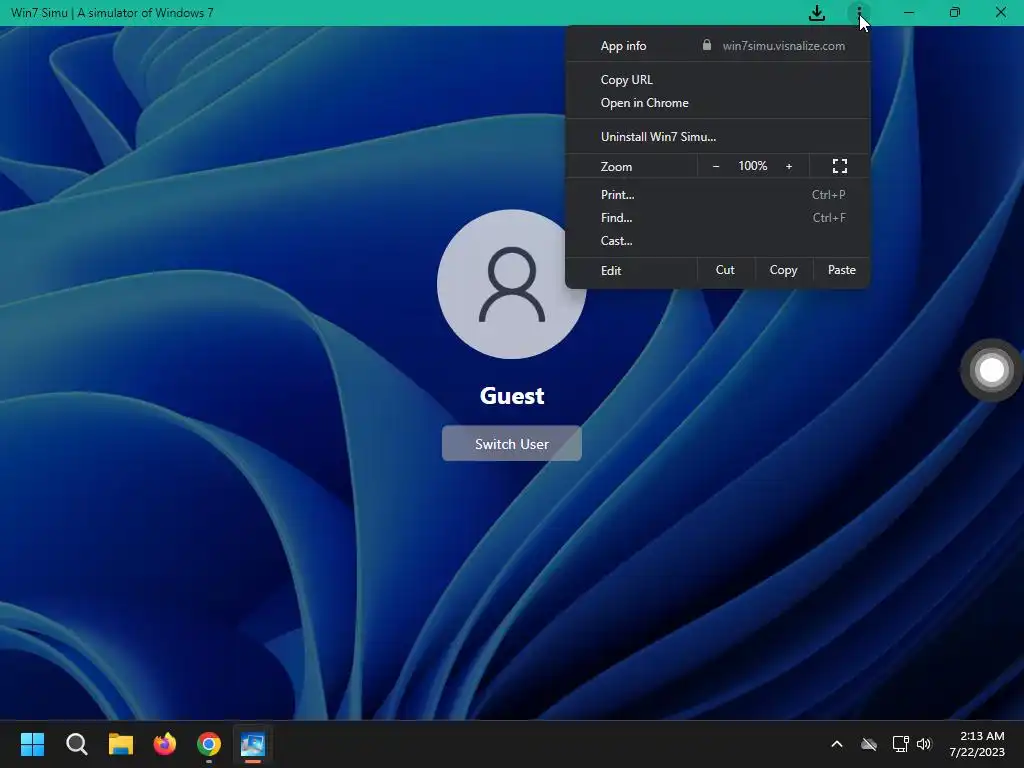Click the lock icon beside win7simu.visnalize.com
This screenshot has width=1024, height=768.
(x=707, y=45)
